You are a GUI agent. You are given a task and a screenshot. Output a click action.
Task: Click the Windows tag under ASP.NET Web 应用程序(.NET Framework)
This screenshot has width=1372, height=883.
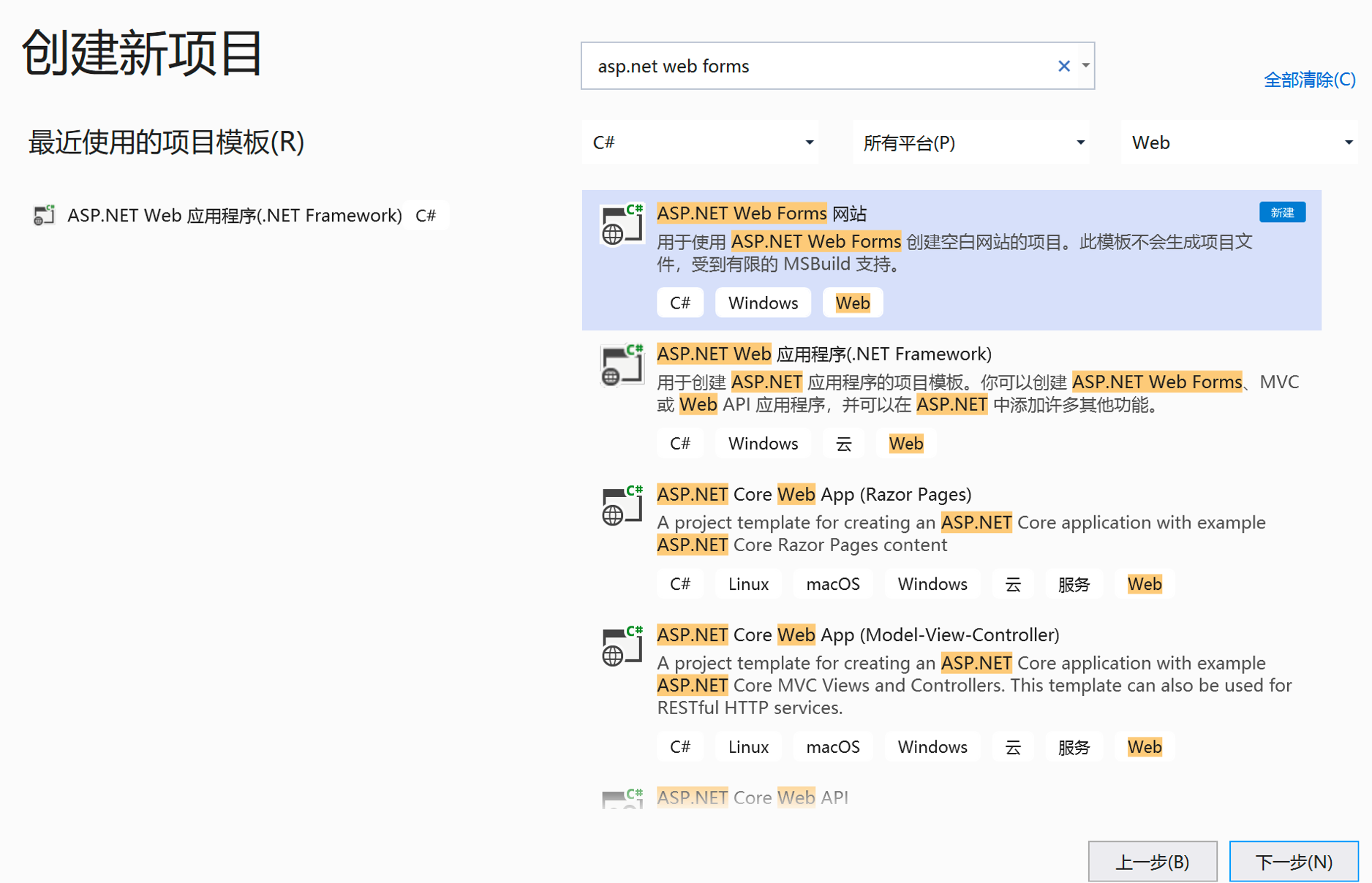pyautogui.click(x=763, y=444)
